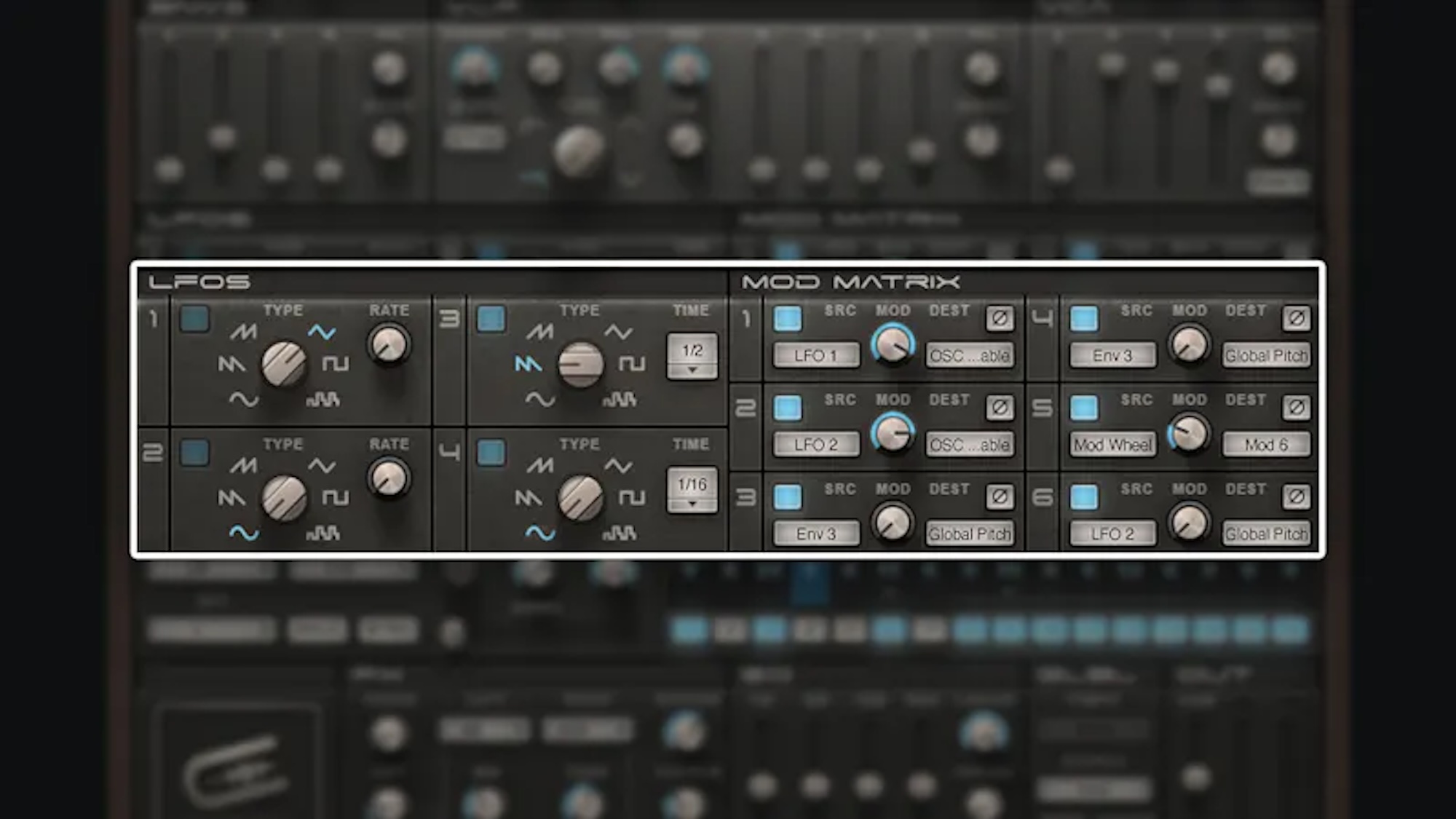Invert modulation polarity on Mod Matrix slot 1
The width and height of the screenshot is (1456, 819).
(x=1000, y=318)
